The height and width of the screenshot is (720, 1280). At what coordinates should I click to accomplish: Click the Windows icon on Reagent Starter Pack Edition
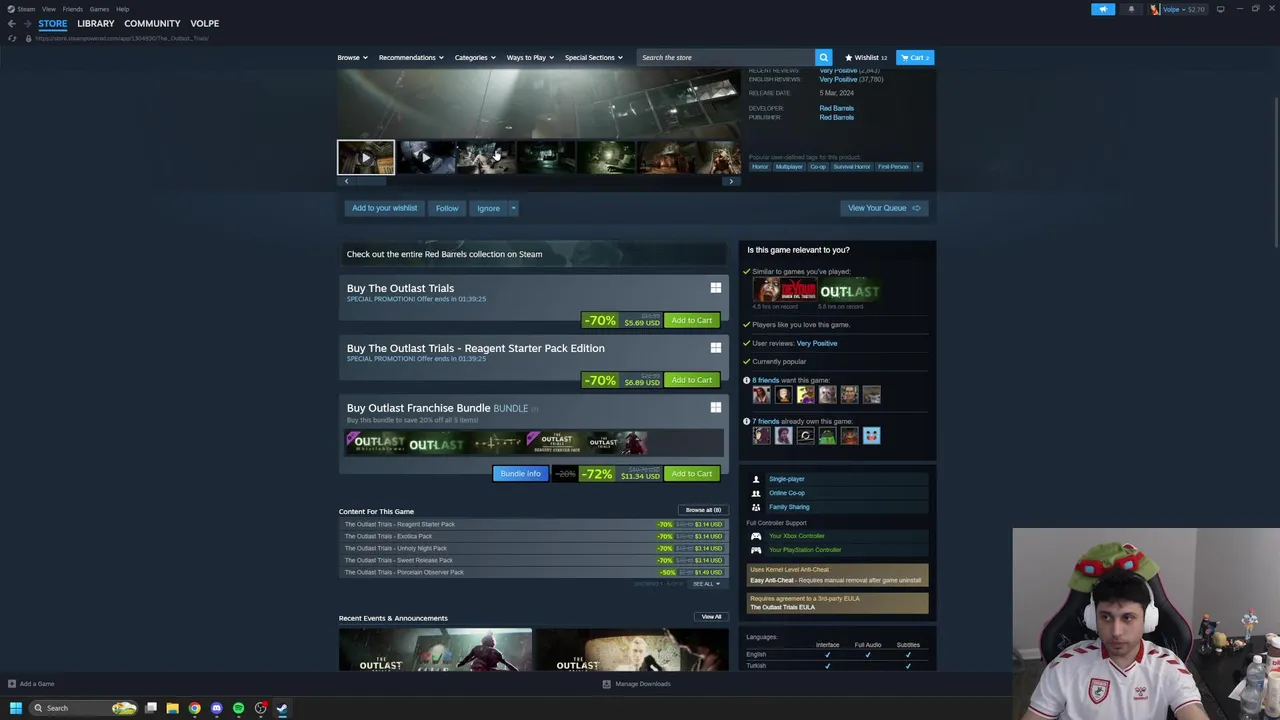[715, 348]
